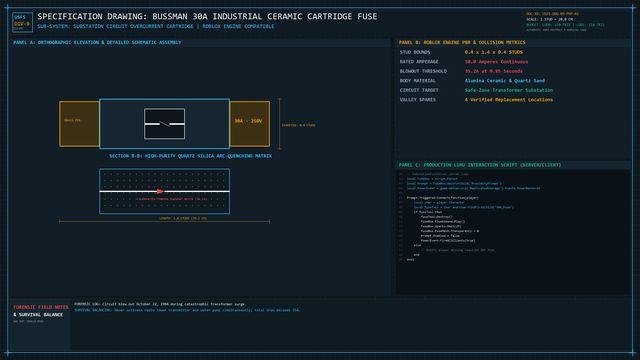Click the fuse element switch symbol window
Screen dimensions: 640x360
(x=164, y=124)
